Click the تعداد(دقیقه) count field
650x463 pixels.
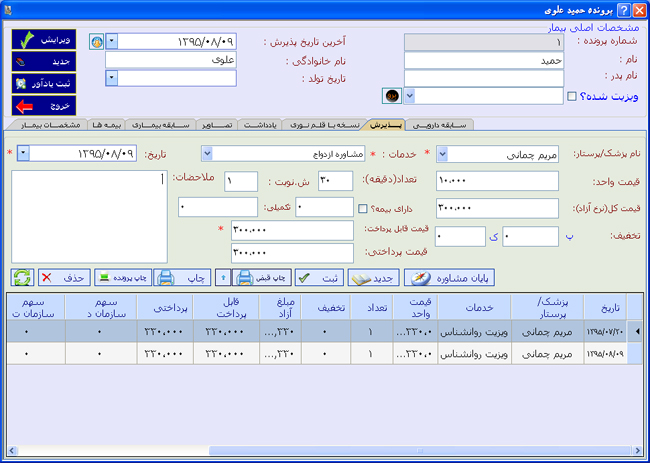tap(335, 181)
